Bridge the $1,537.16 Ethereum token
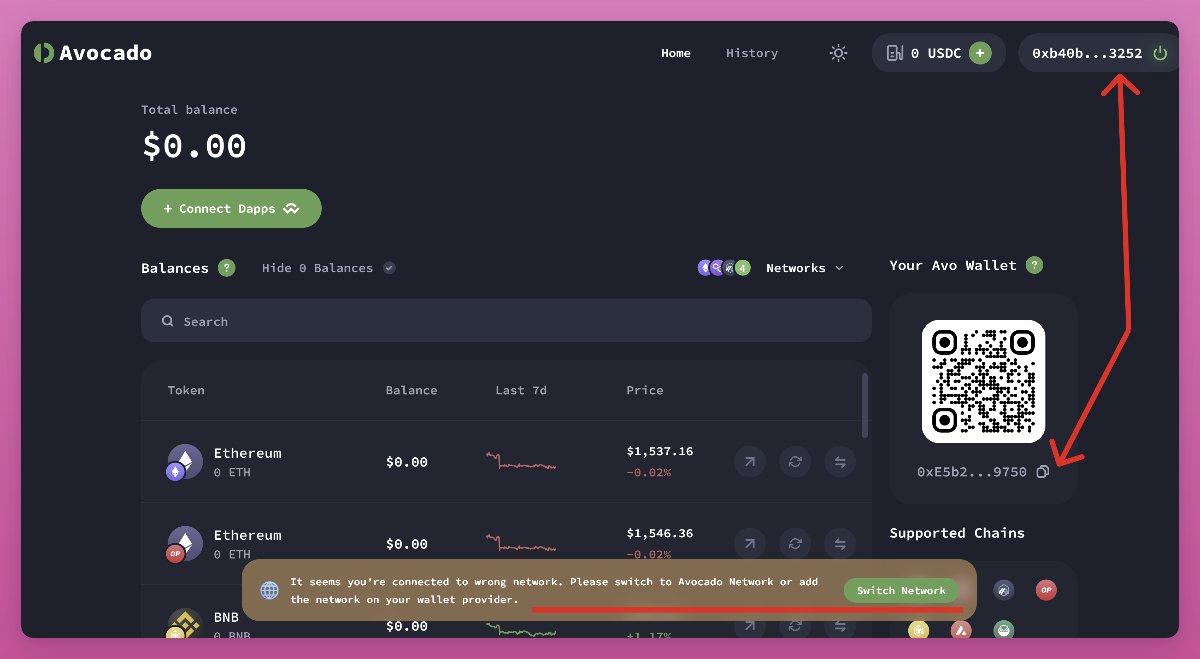Image resolution: width=1200 pixels, height=659 pixels. pyautogui.click(x=840, y=462)
